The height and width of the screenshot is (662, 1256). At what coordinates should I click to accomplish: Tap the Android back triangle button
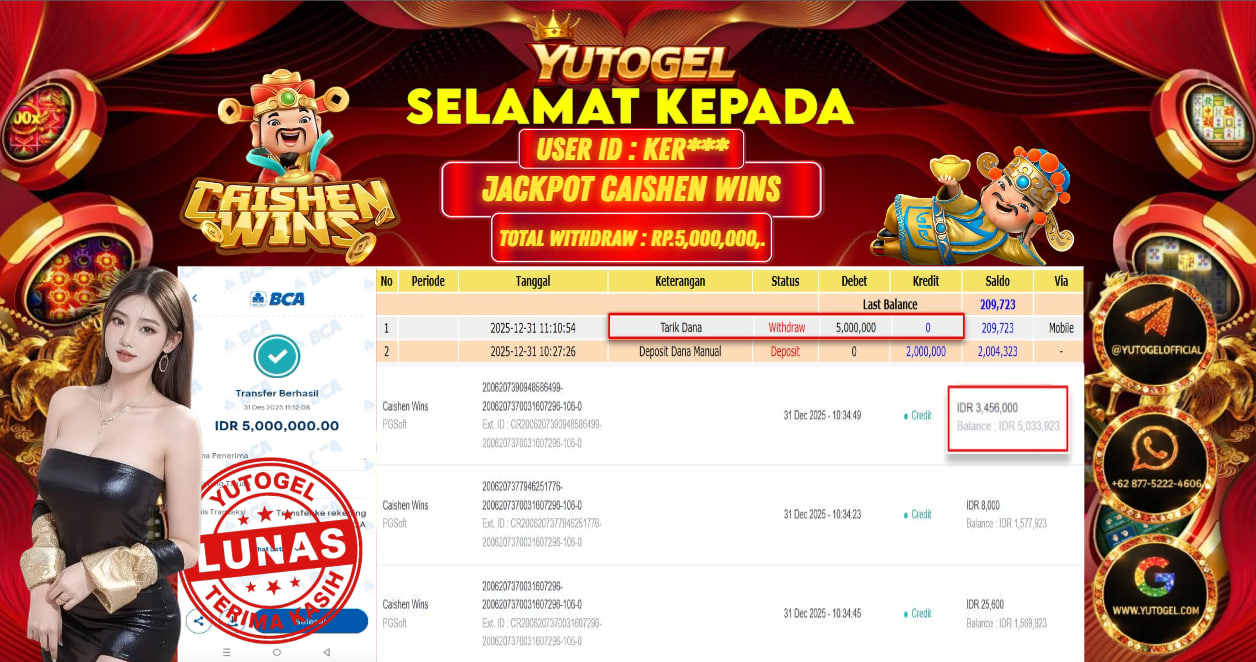coord(326,652)
